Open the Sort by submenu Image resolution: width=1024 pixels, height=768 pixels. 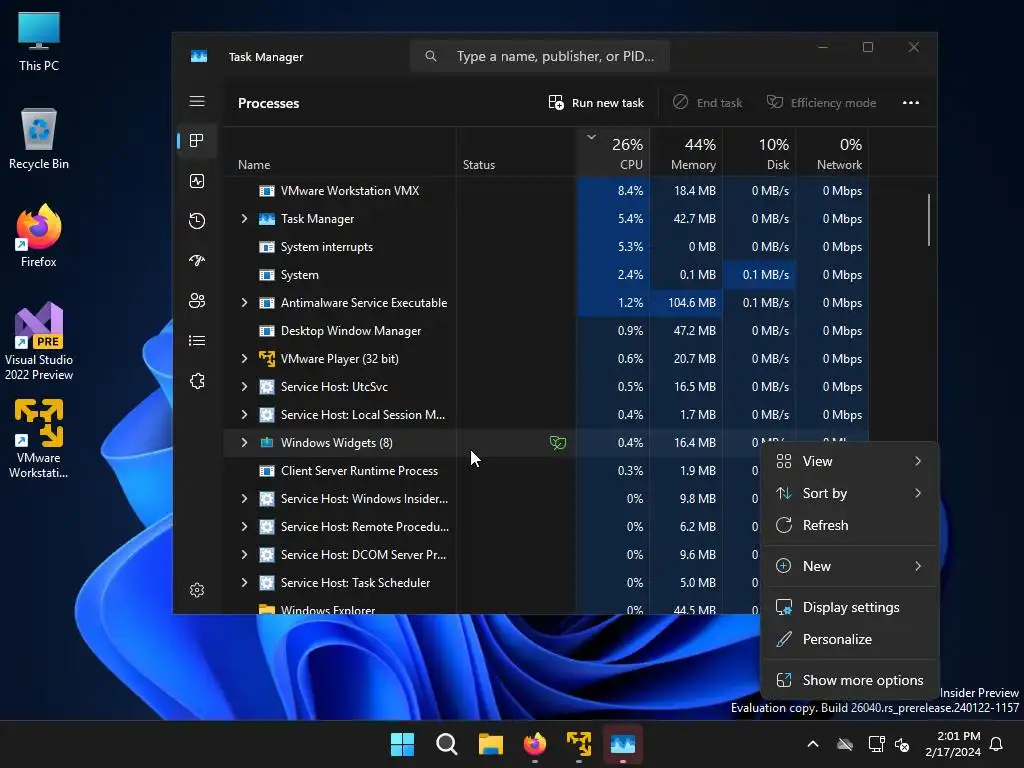tap(850, 493)
